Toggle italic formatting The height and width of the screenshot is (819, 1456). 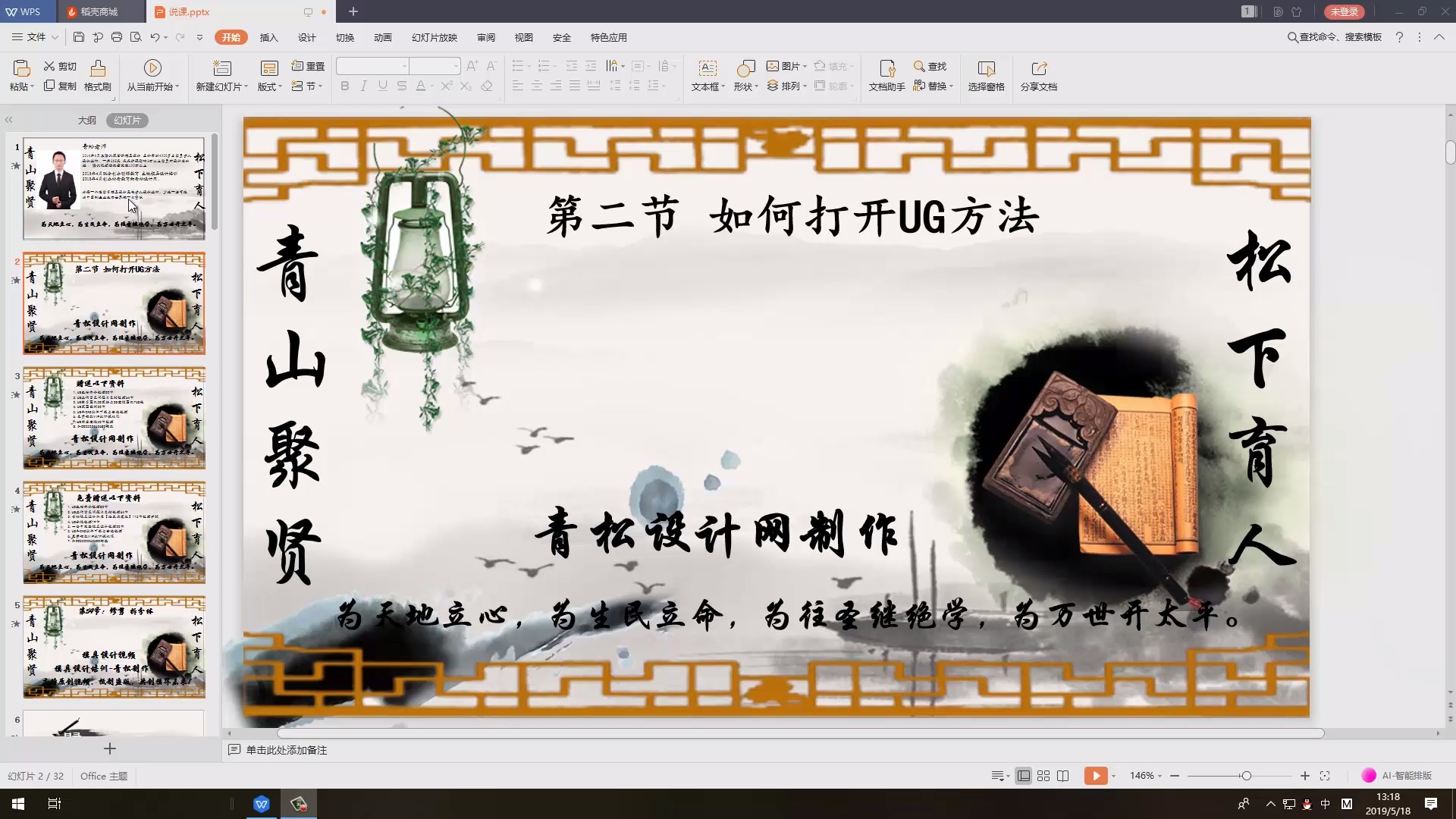363,86
